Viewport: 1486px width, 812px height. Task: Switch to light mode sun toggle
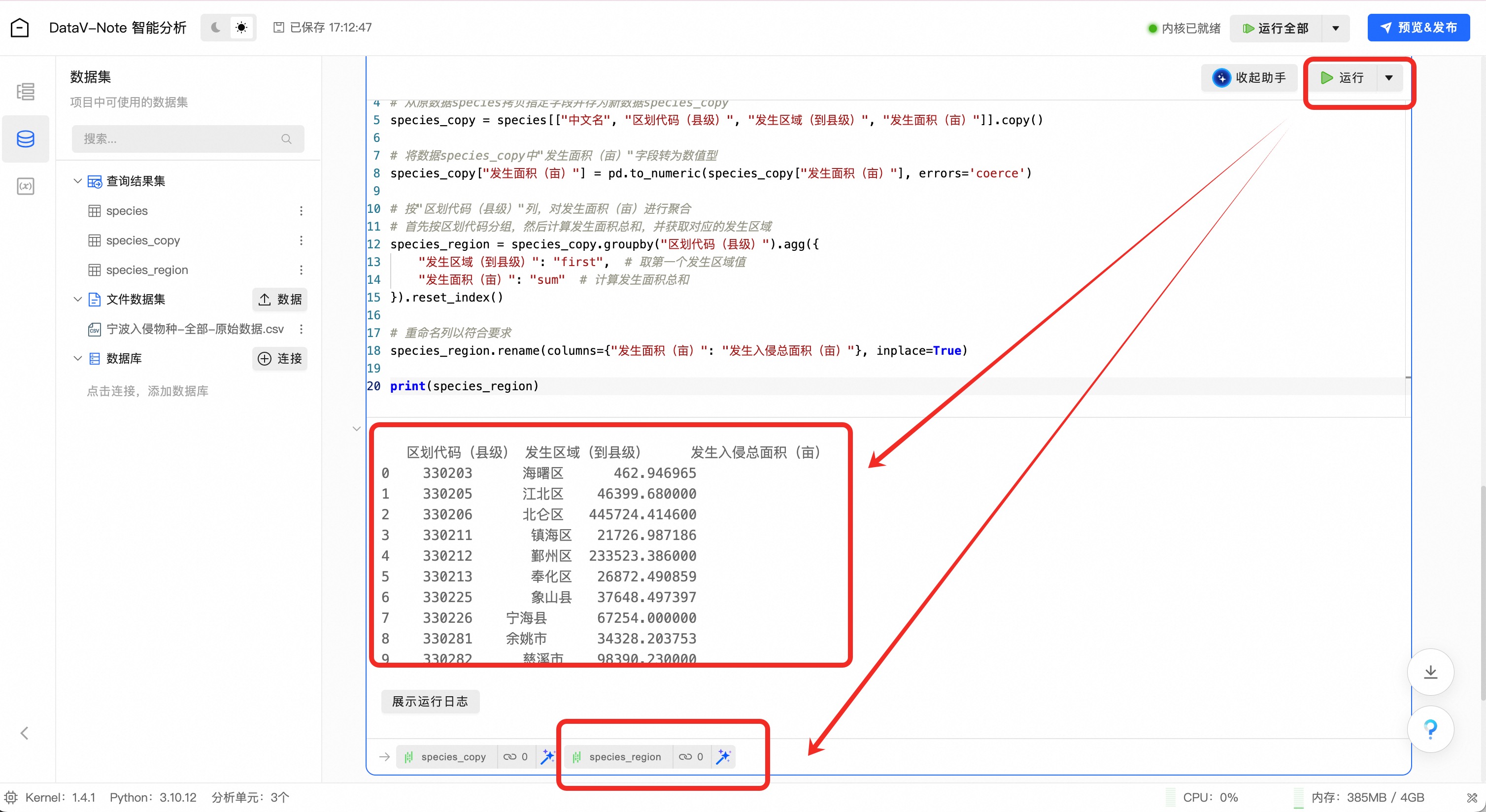241,28
